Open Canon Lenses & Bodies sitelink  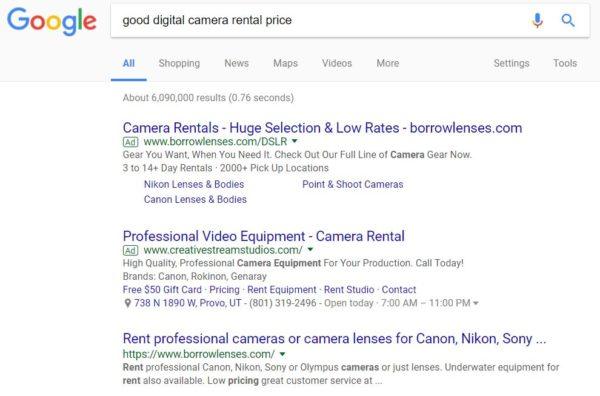(195, 200)
